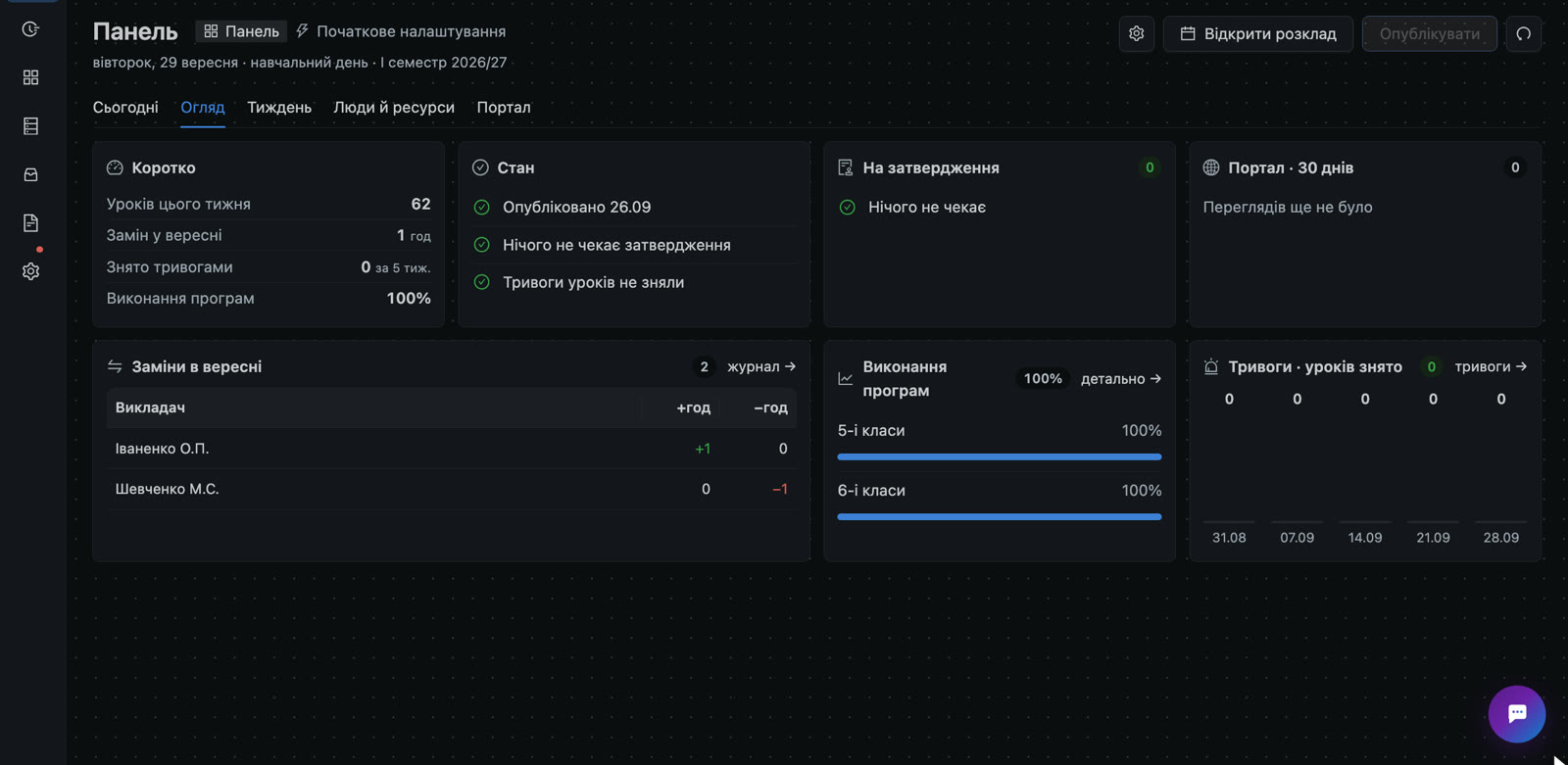This screenshot has width=1568, height=765.
Task: Click the 28.09 date on alarm chart
Action: pos(1500,538)
